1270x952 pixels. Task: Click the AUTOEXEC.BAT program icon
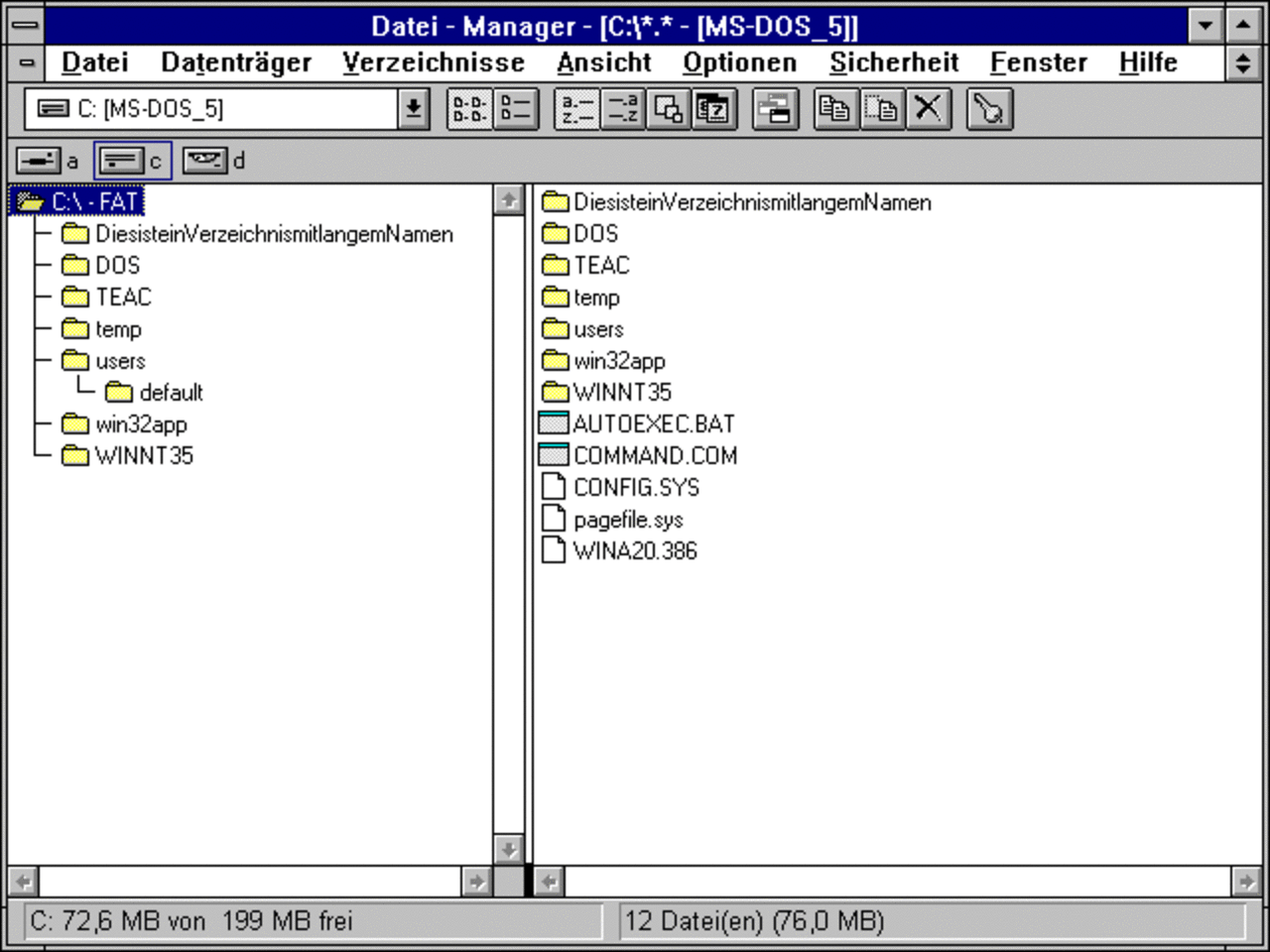coord(553,423)
